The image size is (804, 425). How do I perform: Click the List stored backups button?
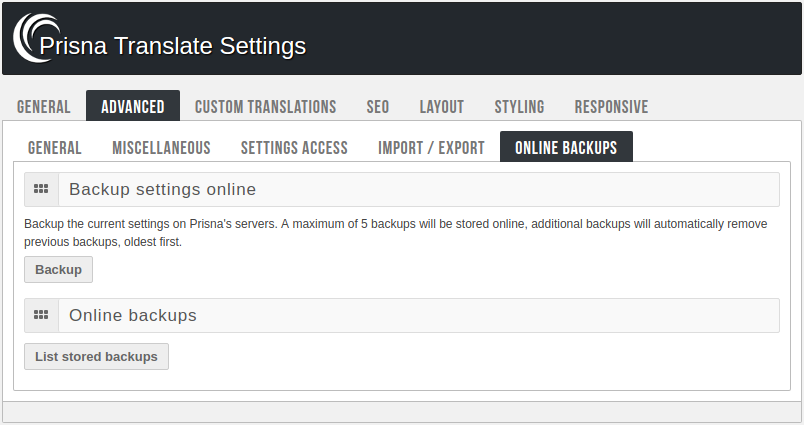pyautogui.click(x=96, y=357)
